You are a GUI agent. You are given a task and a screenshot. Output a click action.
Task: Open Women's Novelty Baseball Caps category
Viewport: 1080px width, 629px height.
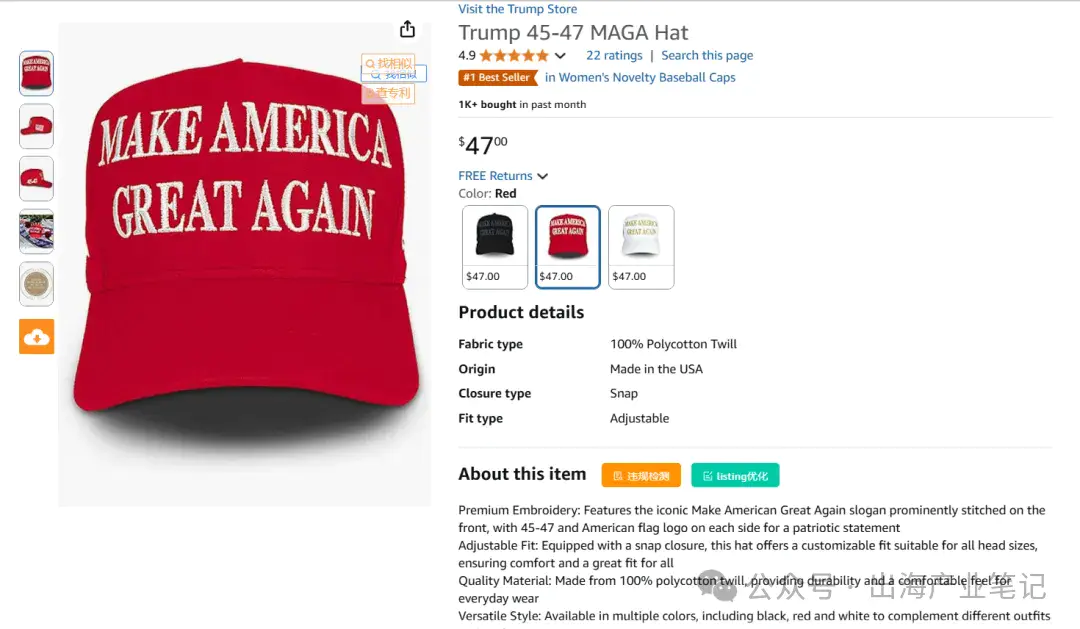640,77
